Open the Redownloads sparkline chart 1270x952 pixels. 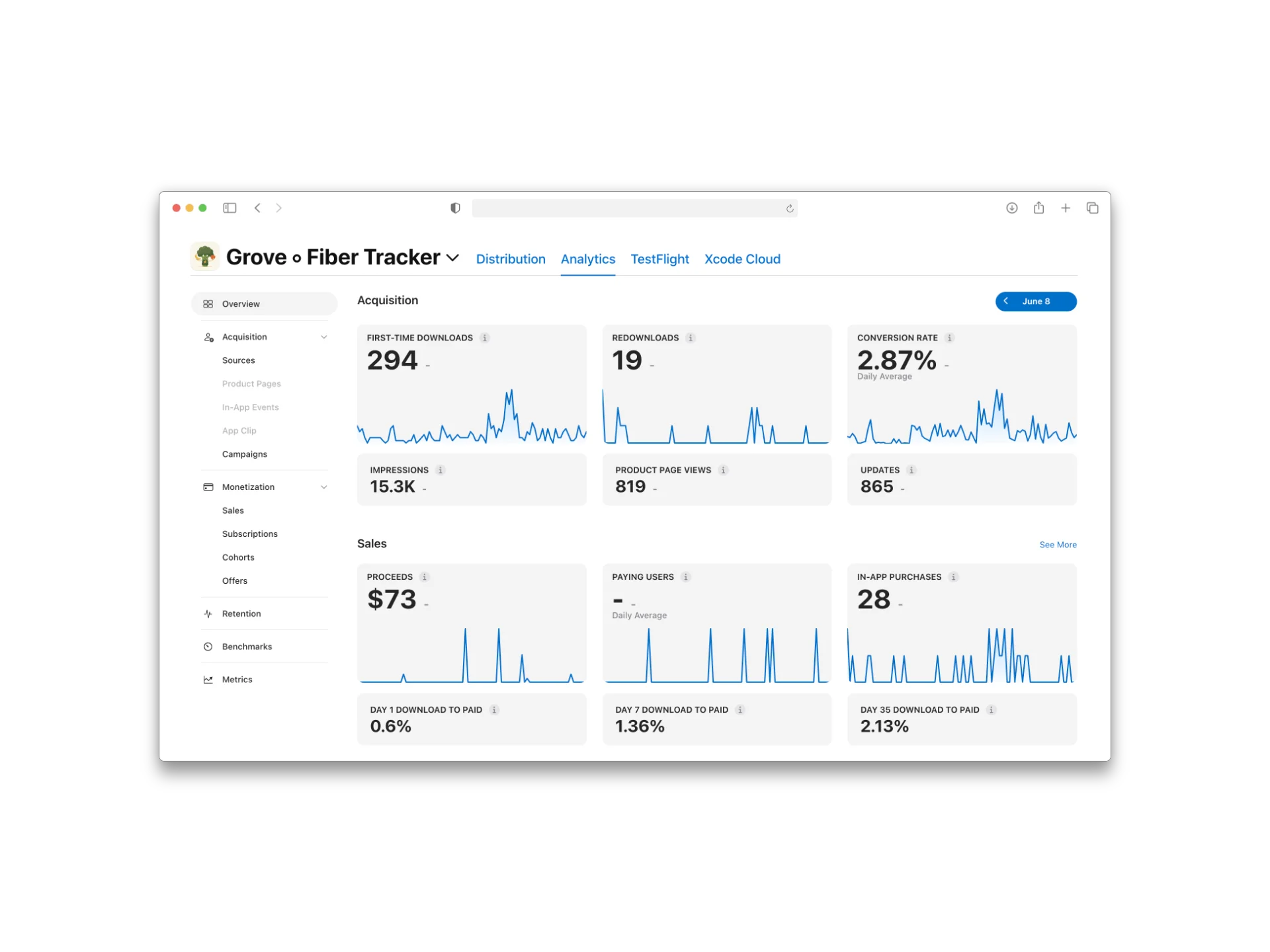(716, 416)
